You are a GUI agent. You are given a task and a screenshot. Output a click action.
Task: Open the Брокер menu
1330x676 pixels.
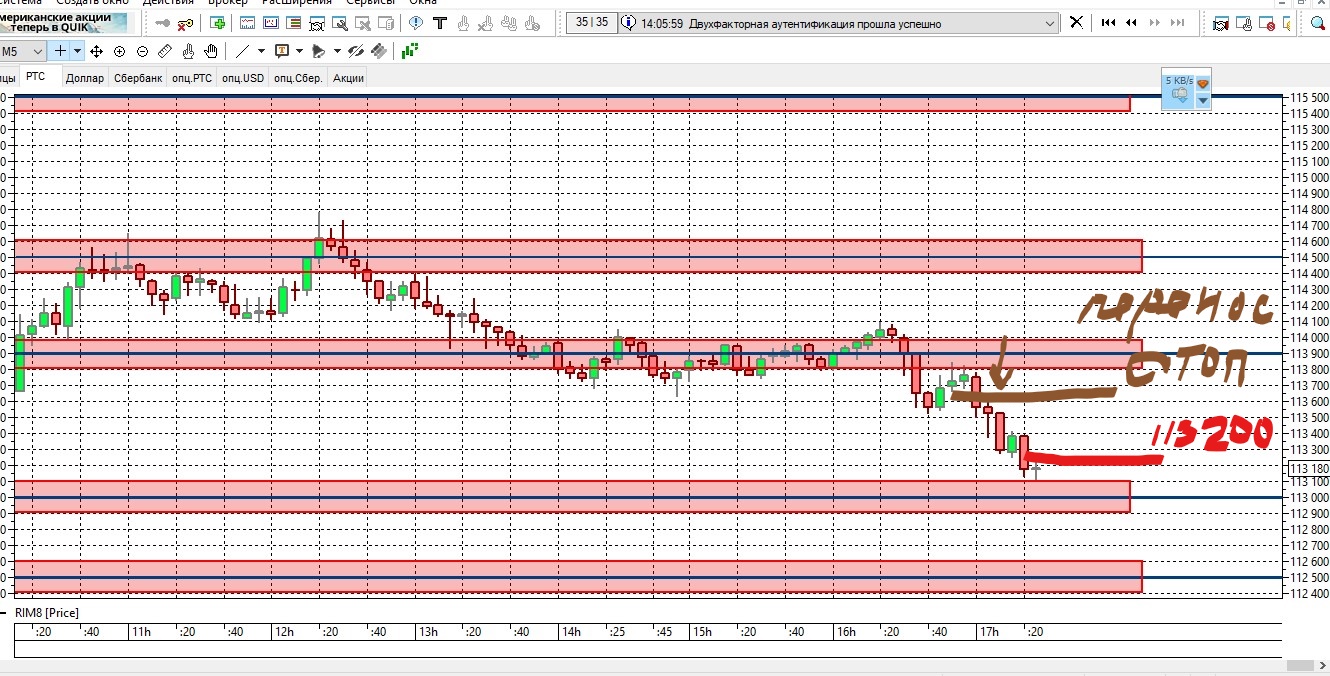(228, 3)
